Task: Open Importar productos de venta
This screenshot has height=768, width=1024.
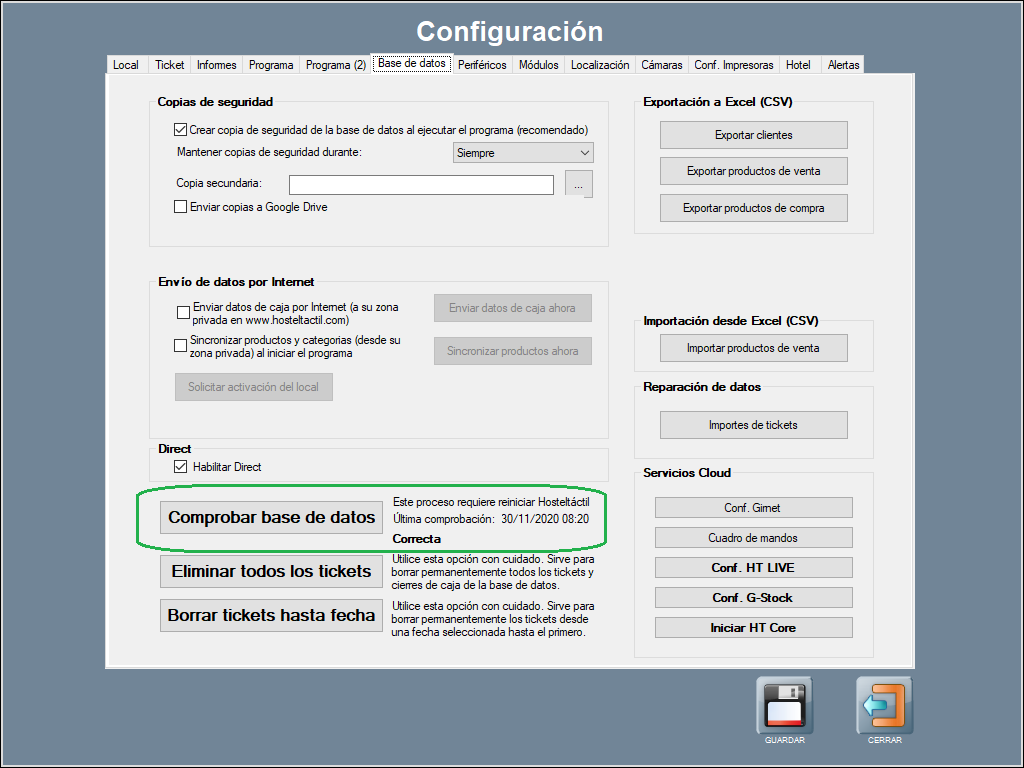Action: pos(753,348)
